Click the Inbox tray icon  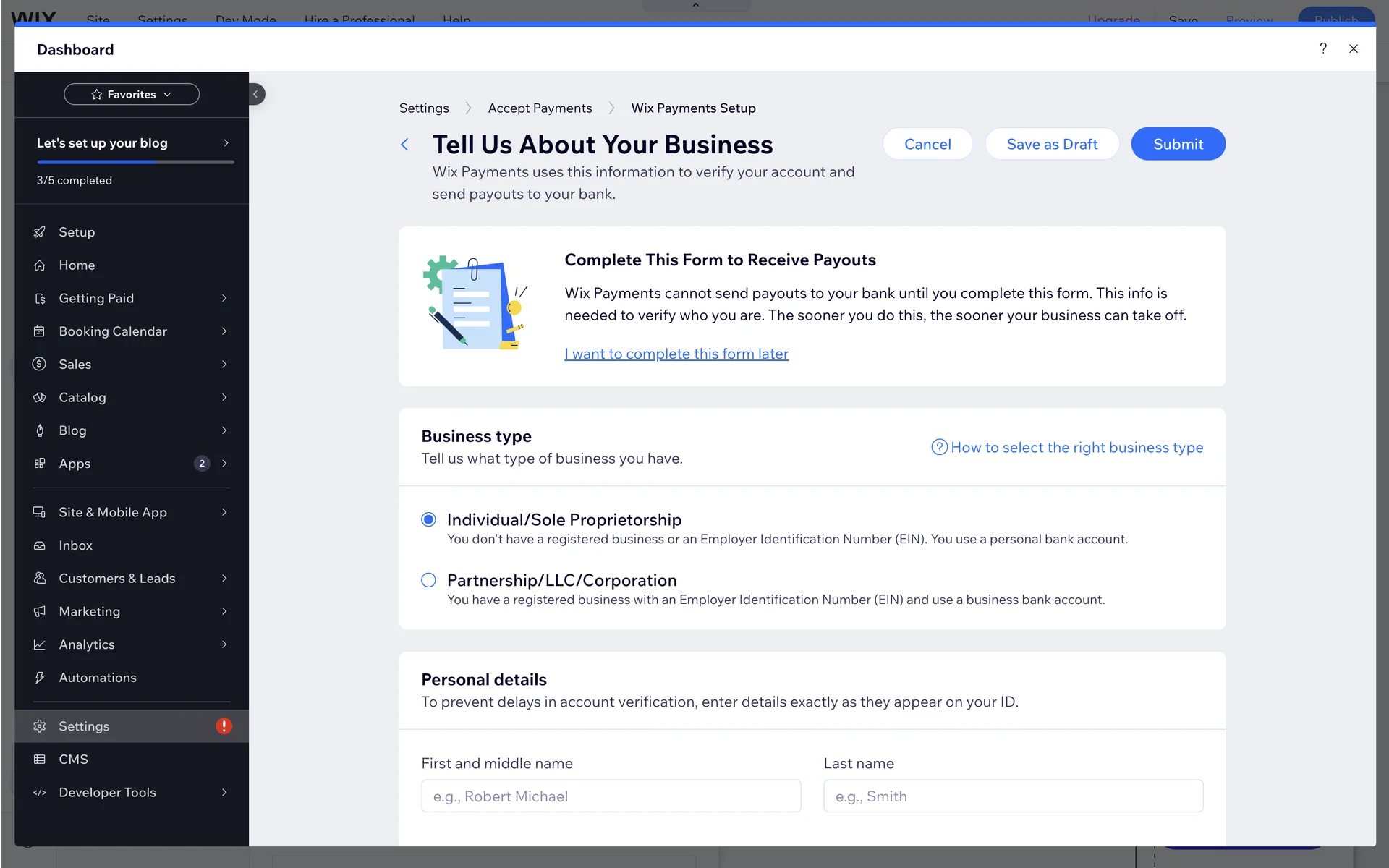point(40,545)
